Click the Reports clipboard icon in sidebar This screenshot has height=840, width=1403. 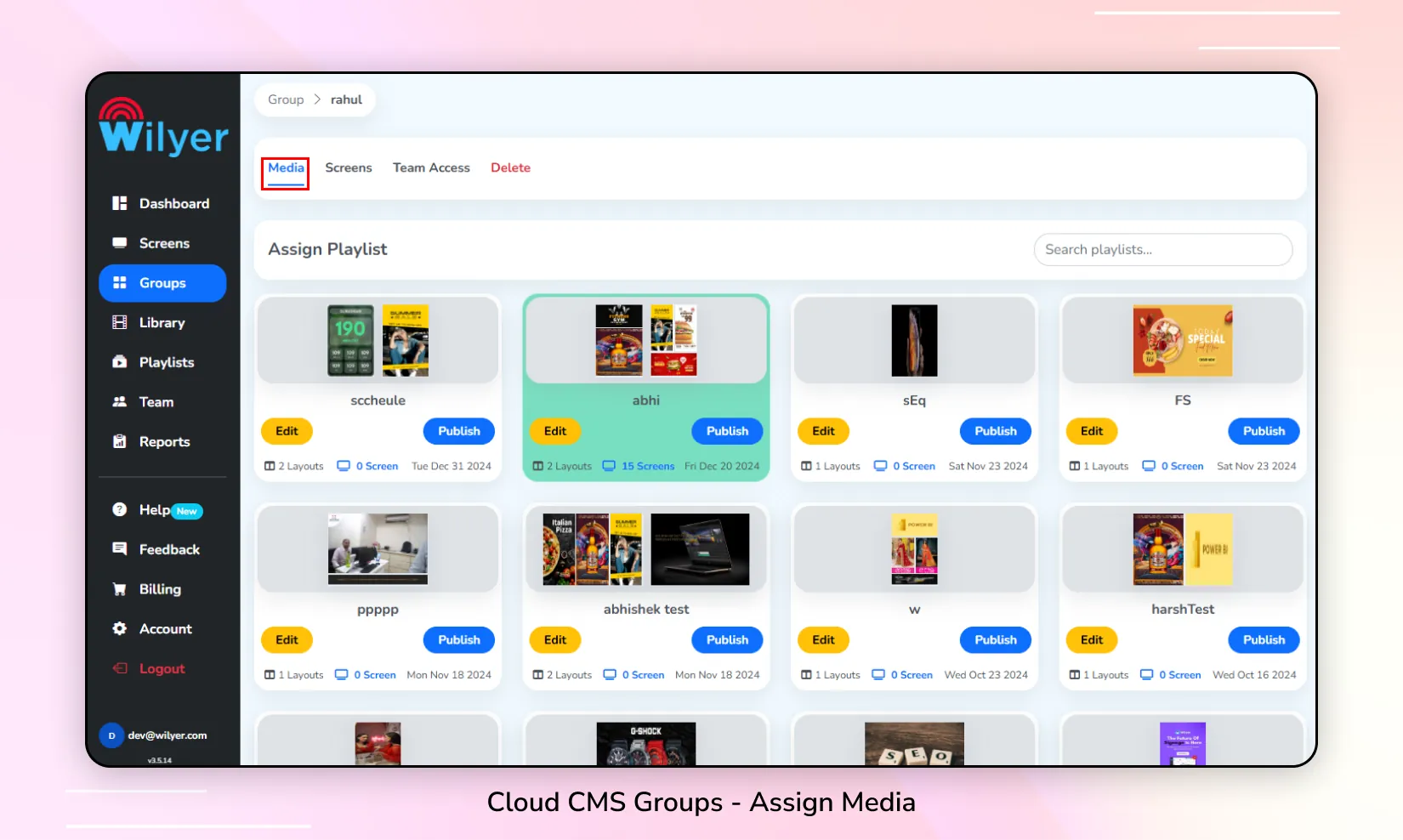tap(120, 441)
